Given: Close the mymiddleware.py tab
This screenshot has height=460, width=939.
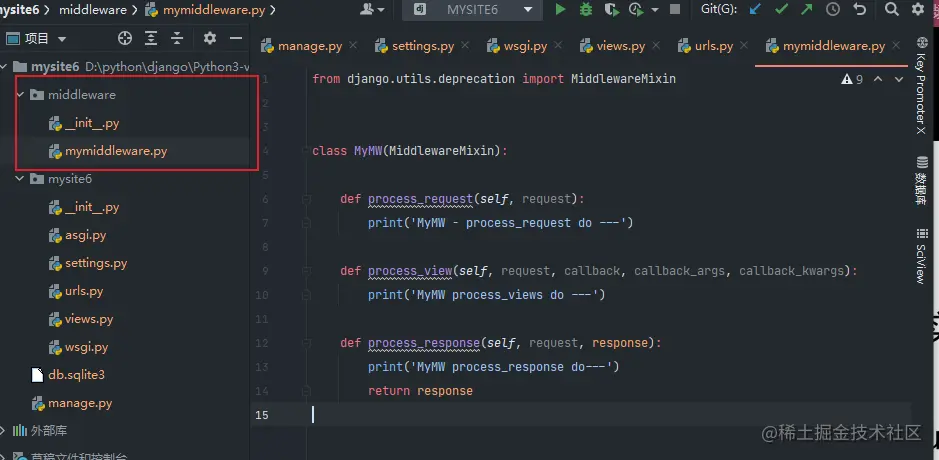Looking at the screenshot, I should [x=896, y=46].
